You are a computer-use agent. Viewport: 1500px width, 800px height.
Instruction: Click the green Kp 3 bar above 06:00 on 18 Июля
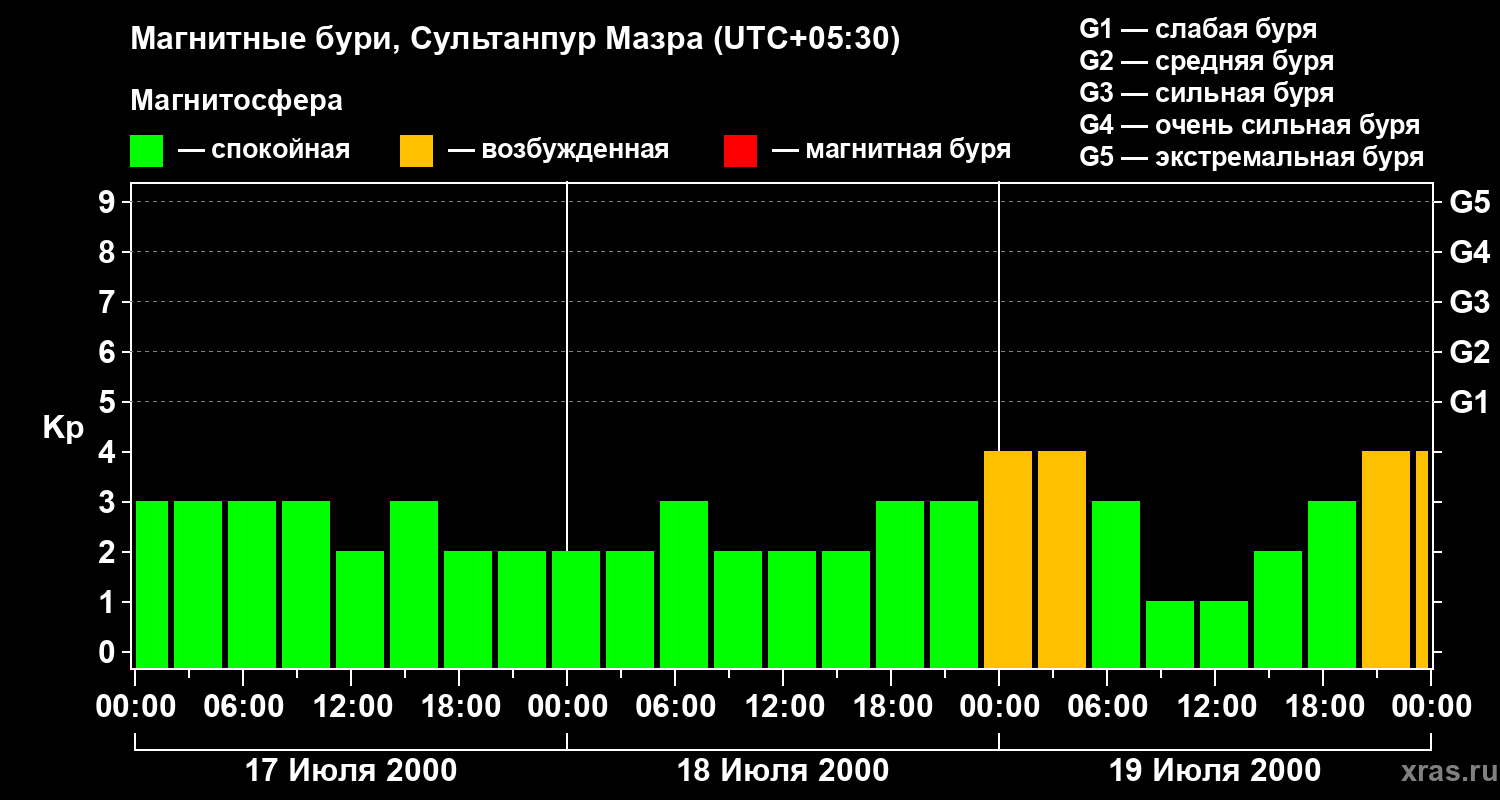point(684,585)
